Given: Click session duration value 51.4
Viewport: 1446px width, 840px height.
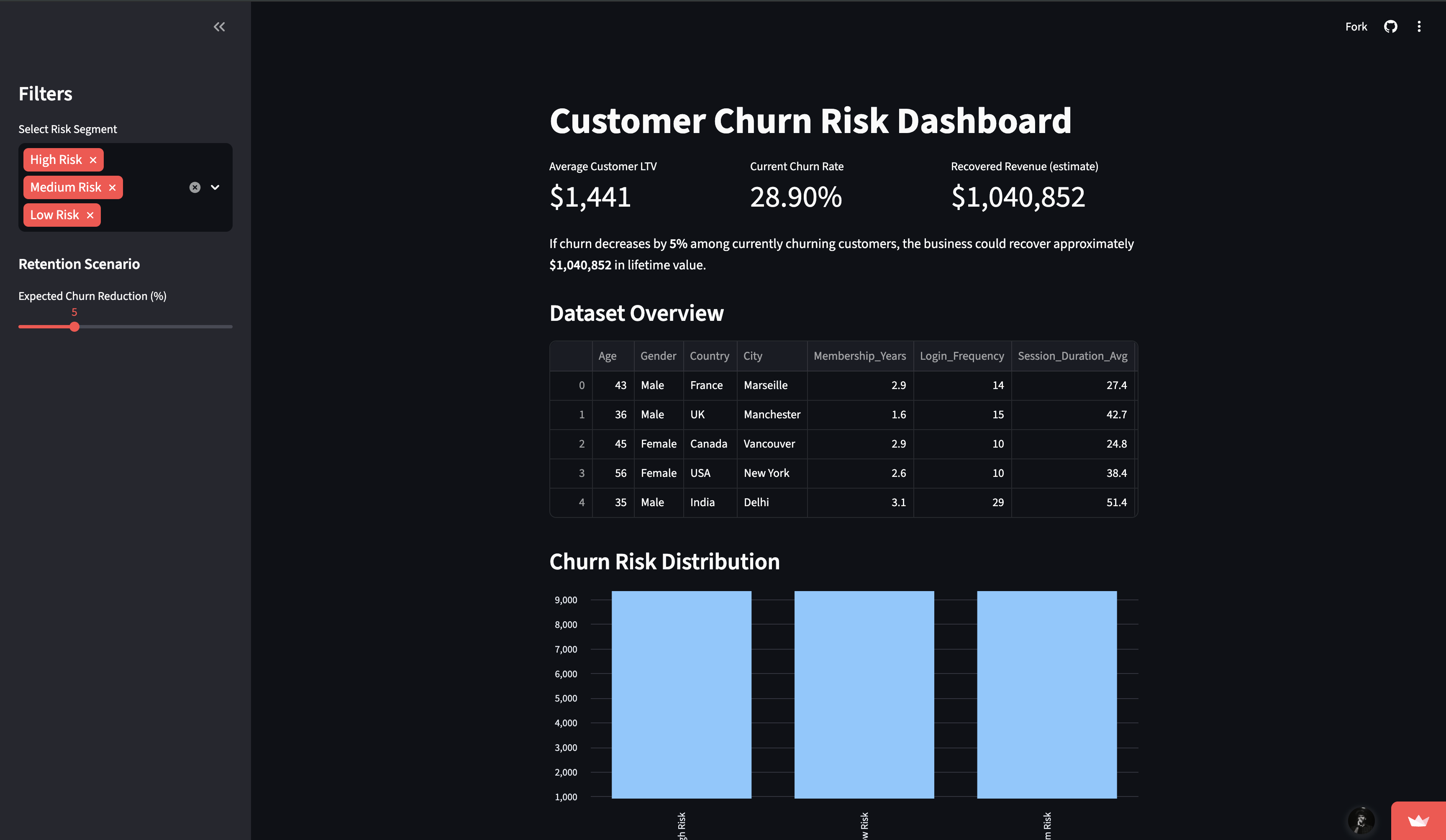Looking at the screenshot, I should tap(1072, 503).
